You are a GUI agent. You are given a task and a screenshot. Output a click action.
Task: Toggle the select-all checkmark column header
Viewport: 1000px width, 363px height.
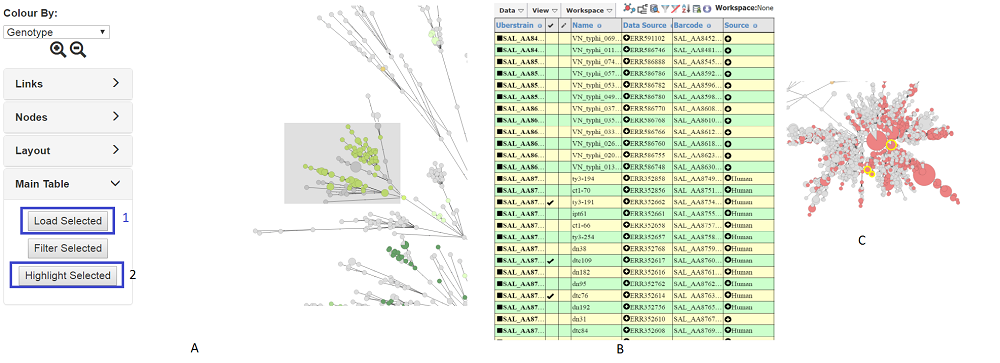point(551,26)
